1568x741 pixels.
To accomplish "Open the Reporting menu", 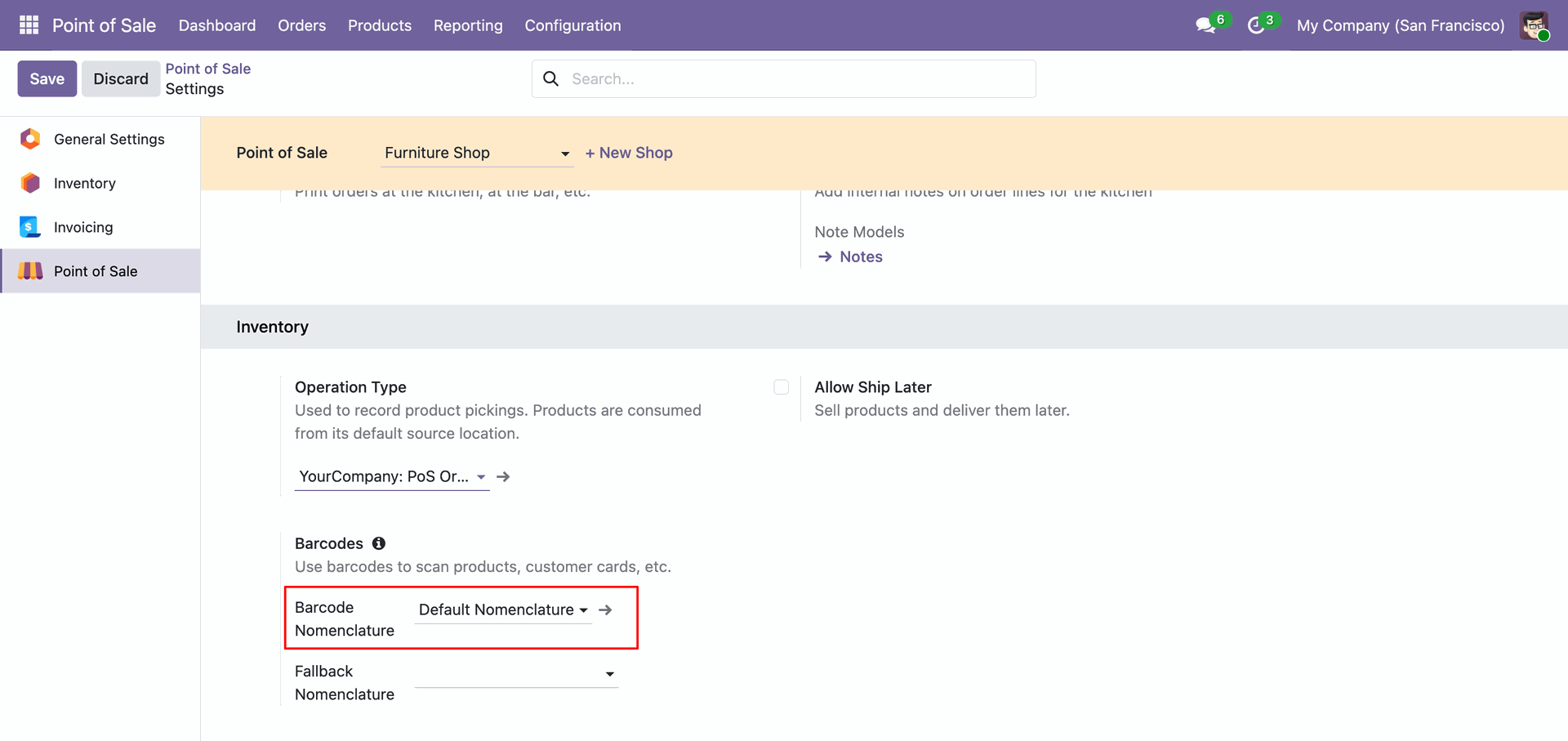I will [x=468, y=25].
